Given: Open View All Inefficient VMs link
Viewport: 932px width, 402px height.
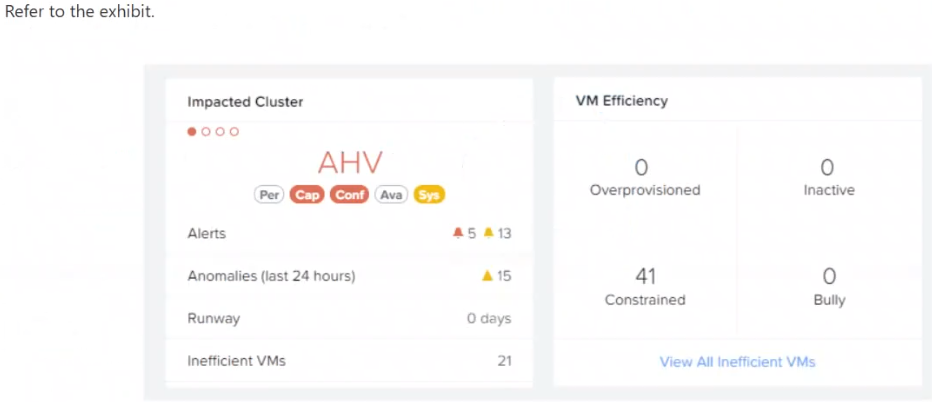Looking at the screenshot, I should click(x=737, y=362).
